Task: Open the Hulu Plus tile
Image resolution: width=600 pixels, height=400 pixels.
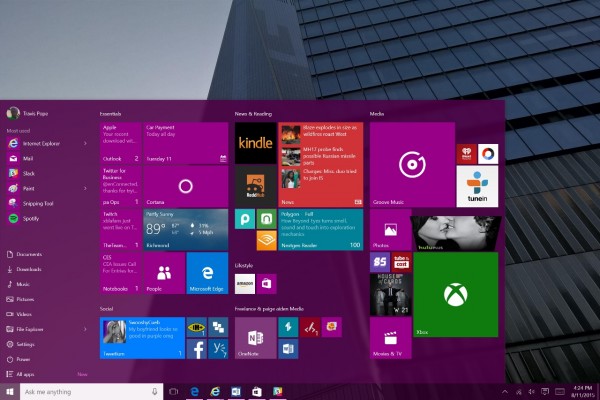Action: point(456,233)
